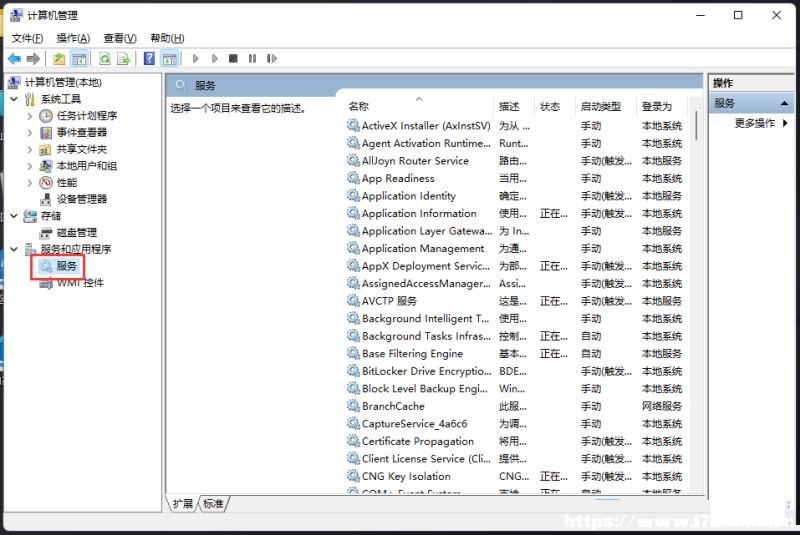Select the BitLocker Drive Encryption service
Screen dimensions: 800x535
[x=427, y=371]
